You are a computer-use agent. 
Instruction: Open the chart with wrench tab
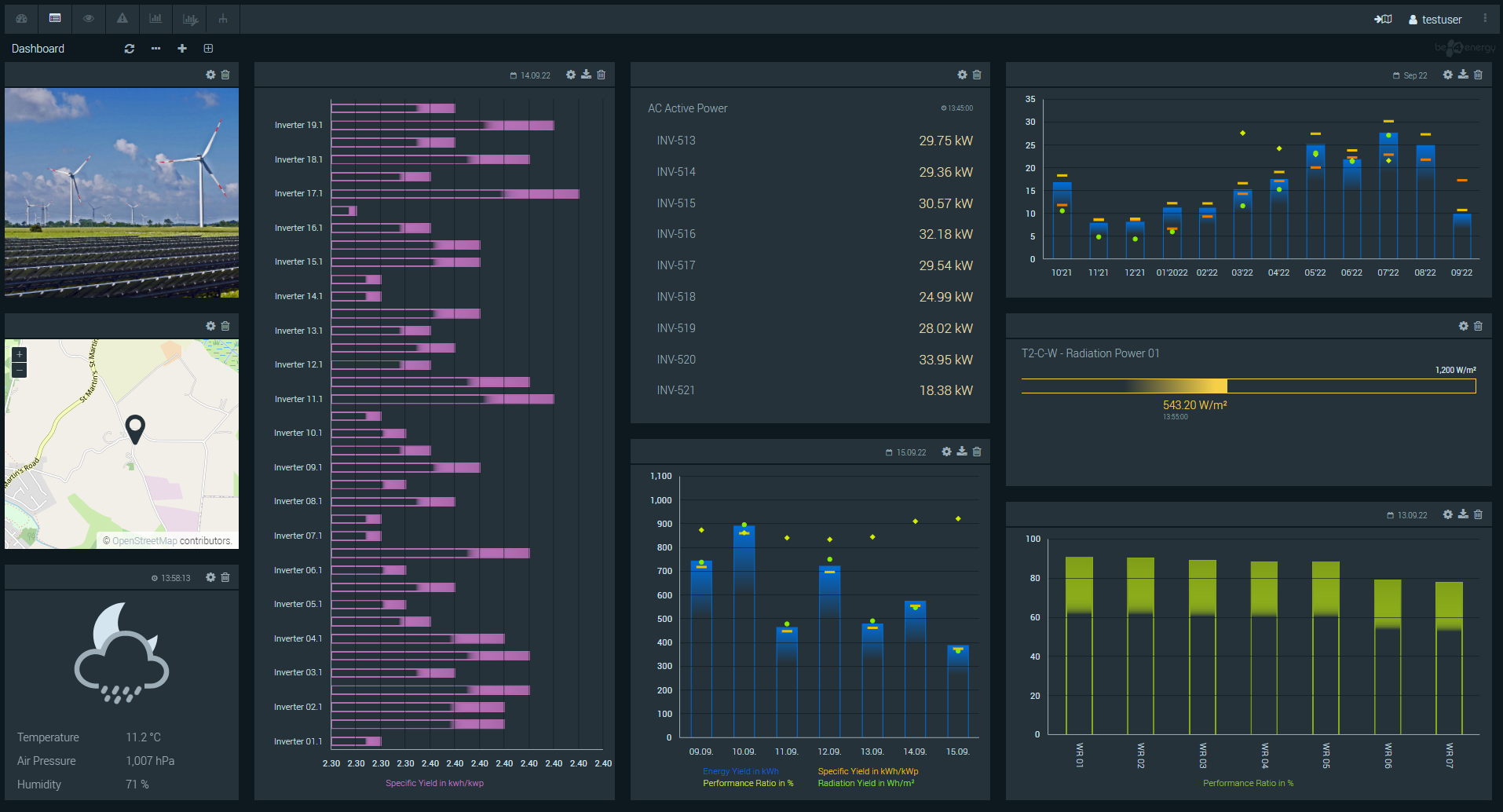coord(190,19)
